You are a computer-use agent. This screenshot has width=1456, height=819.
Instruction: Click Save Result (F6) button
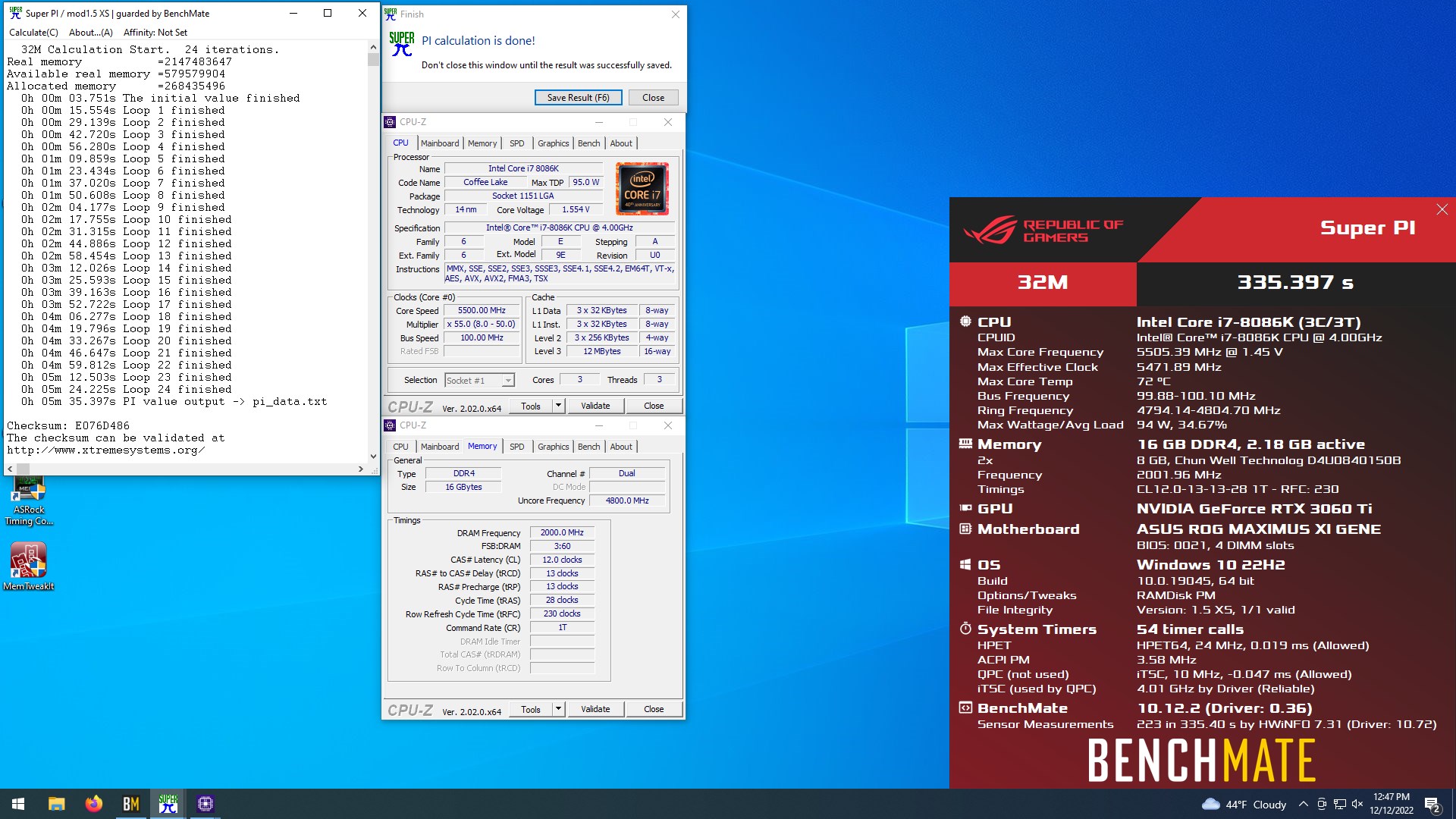pyautogui.click(x=579, y=98)
